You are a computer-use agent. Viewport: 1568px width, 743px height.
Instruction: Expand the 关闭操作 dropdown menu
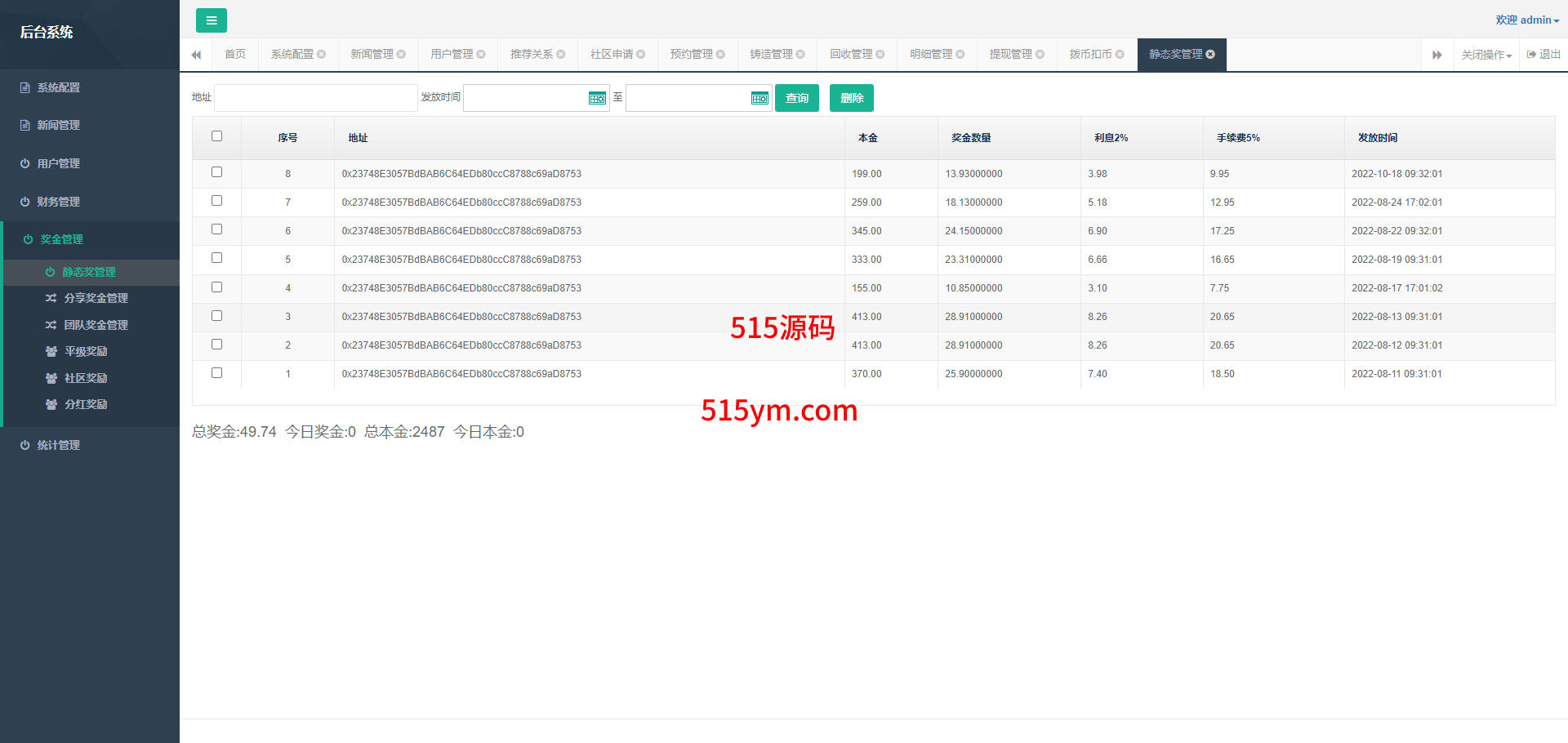(1486, 55)
